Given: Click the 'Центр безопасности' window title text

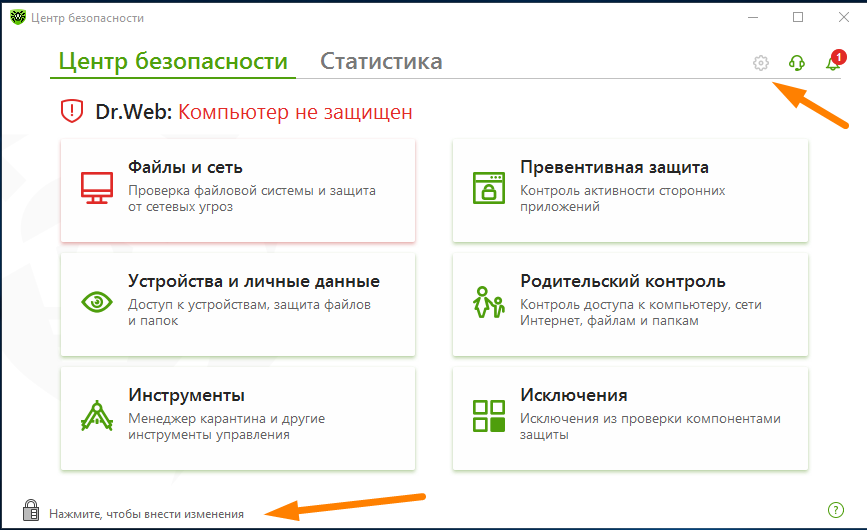Looking at the screenshot, I should pos(87,18).
